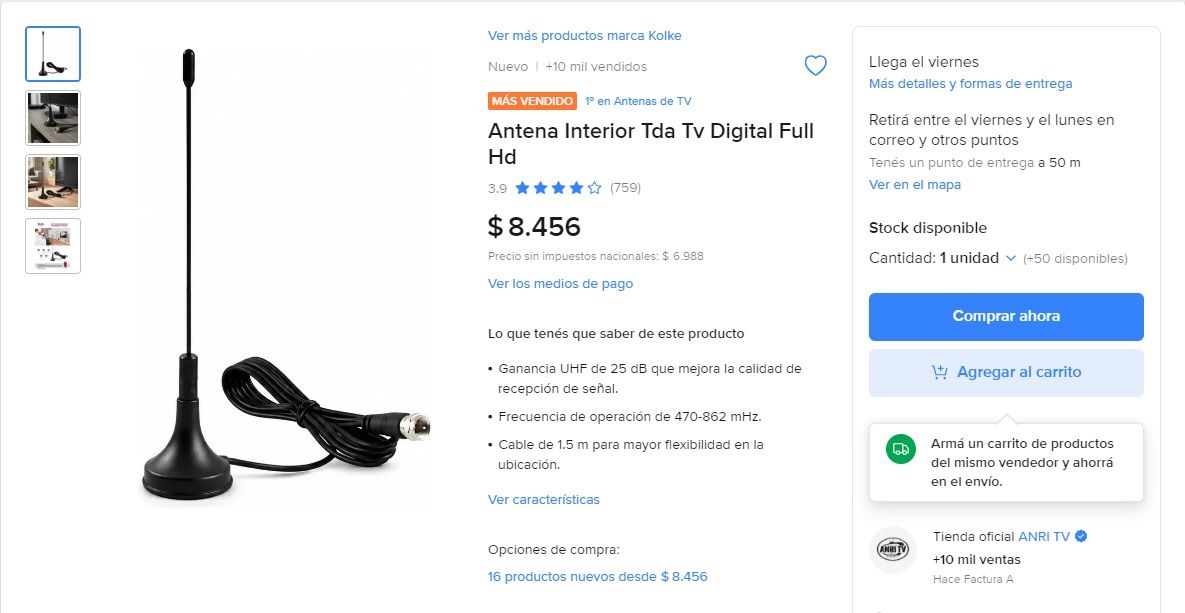Viewport: 1185px width, 613px height.
Task: Click the green shipping truck icon
Action: click(x=900, y=448)
